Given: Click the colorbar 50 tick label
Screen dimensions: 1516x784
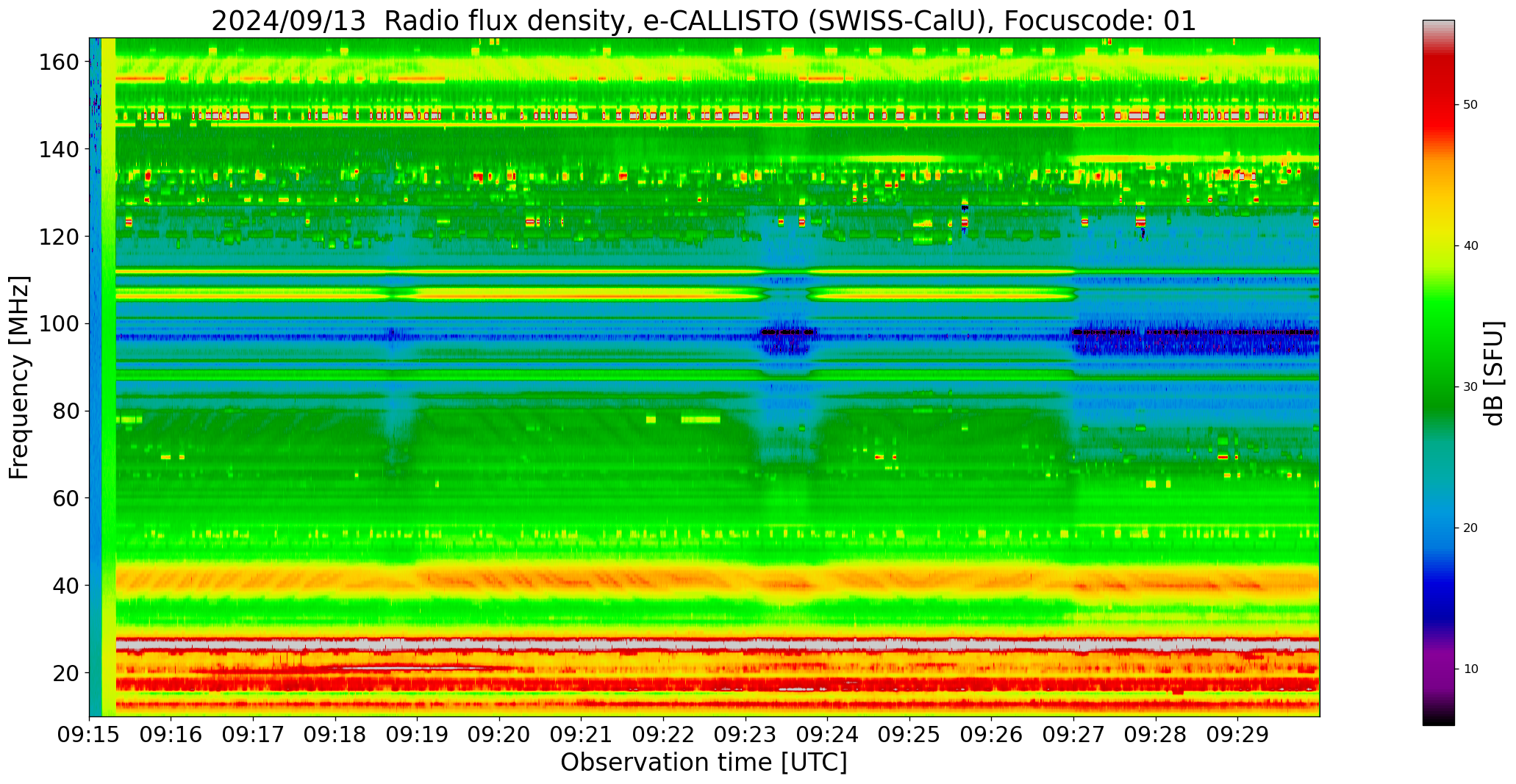Looking at the screenshot, I should [x=1470, y=105].
